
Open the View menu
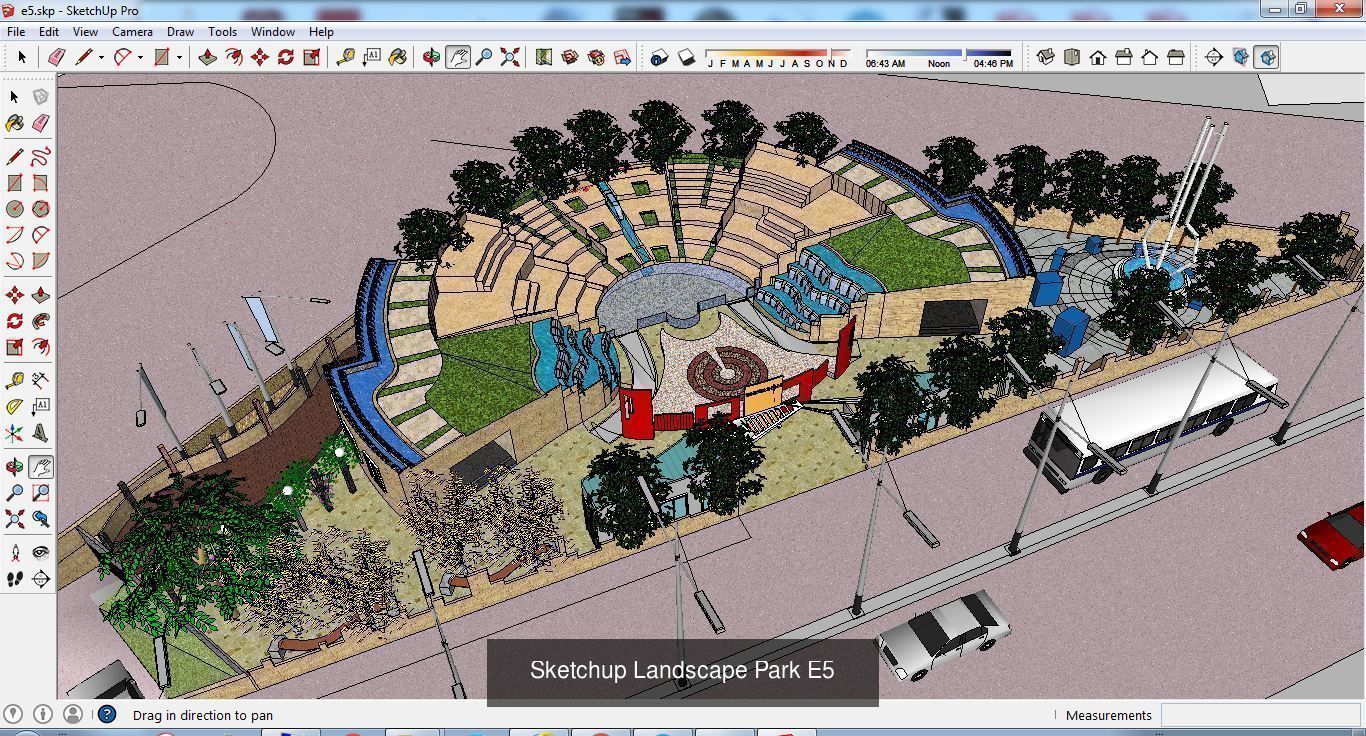point(85,31)
